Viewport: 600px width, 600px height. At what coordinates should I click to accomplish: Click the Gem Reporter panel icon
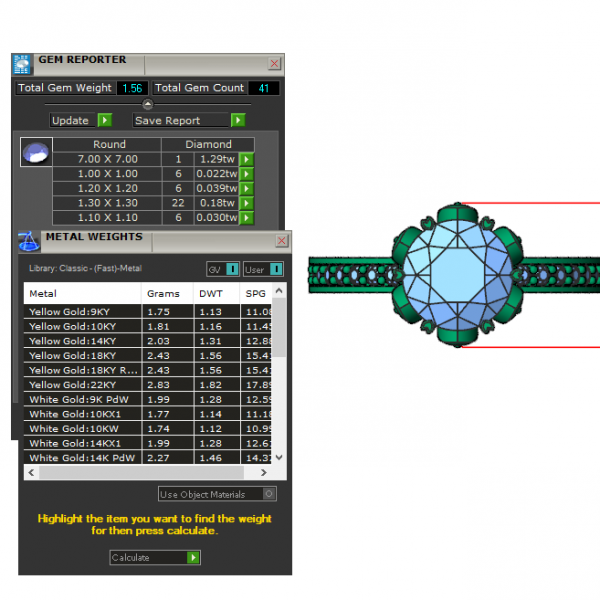(x=23, y=63)
